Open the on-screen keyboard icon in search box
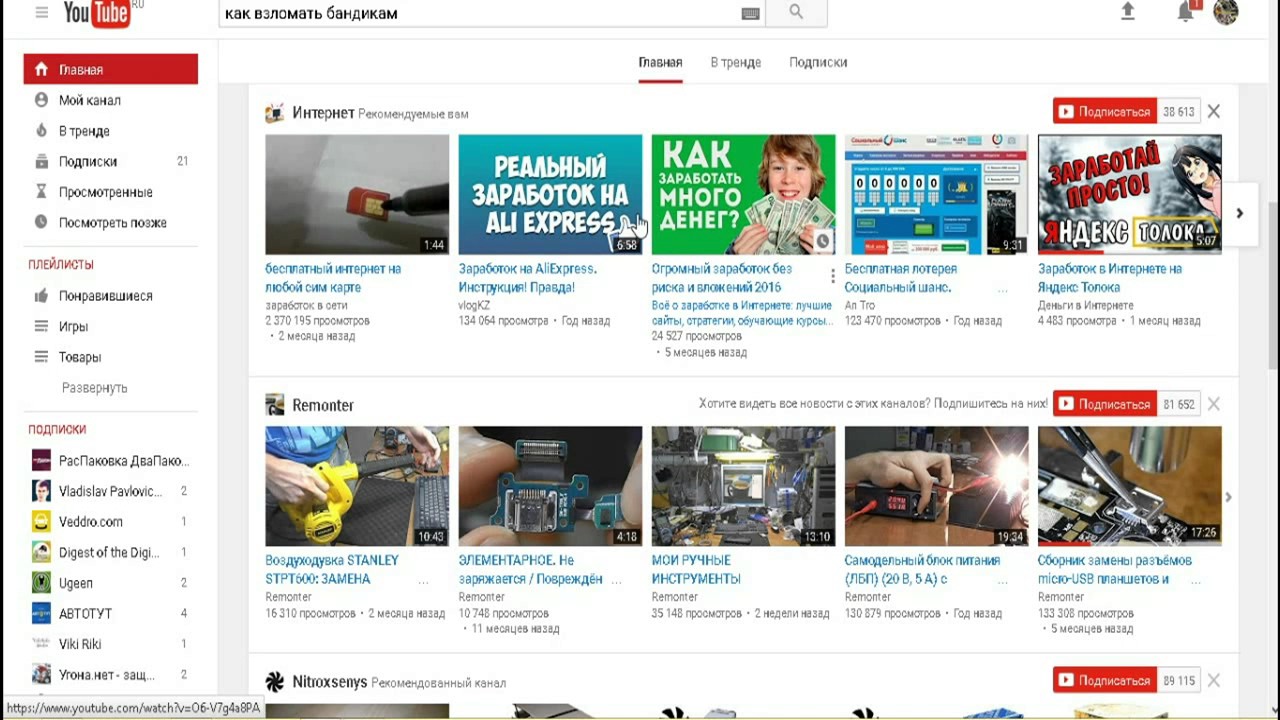This screenshot has height=720, width=1280. click(x=750, y=13)
